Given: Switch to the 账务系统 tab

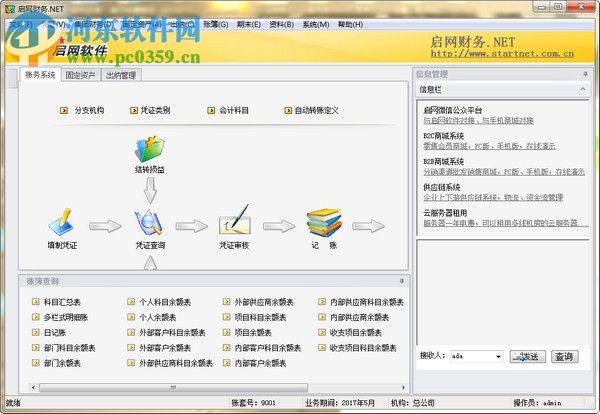Looking at the screenshot, I should click(40, 75).
